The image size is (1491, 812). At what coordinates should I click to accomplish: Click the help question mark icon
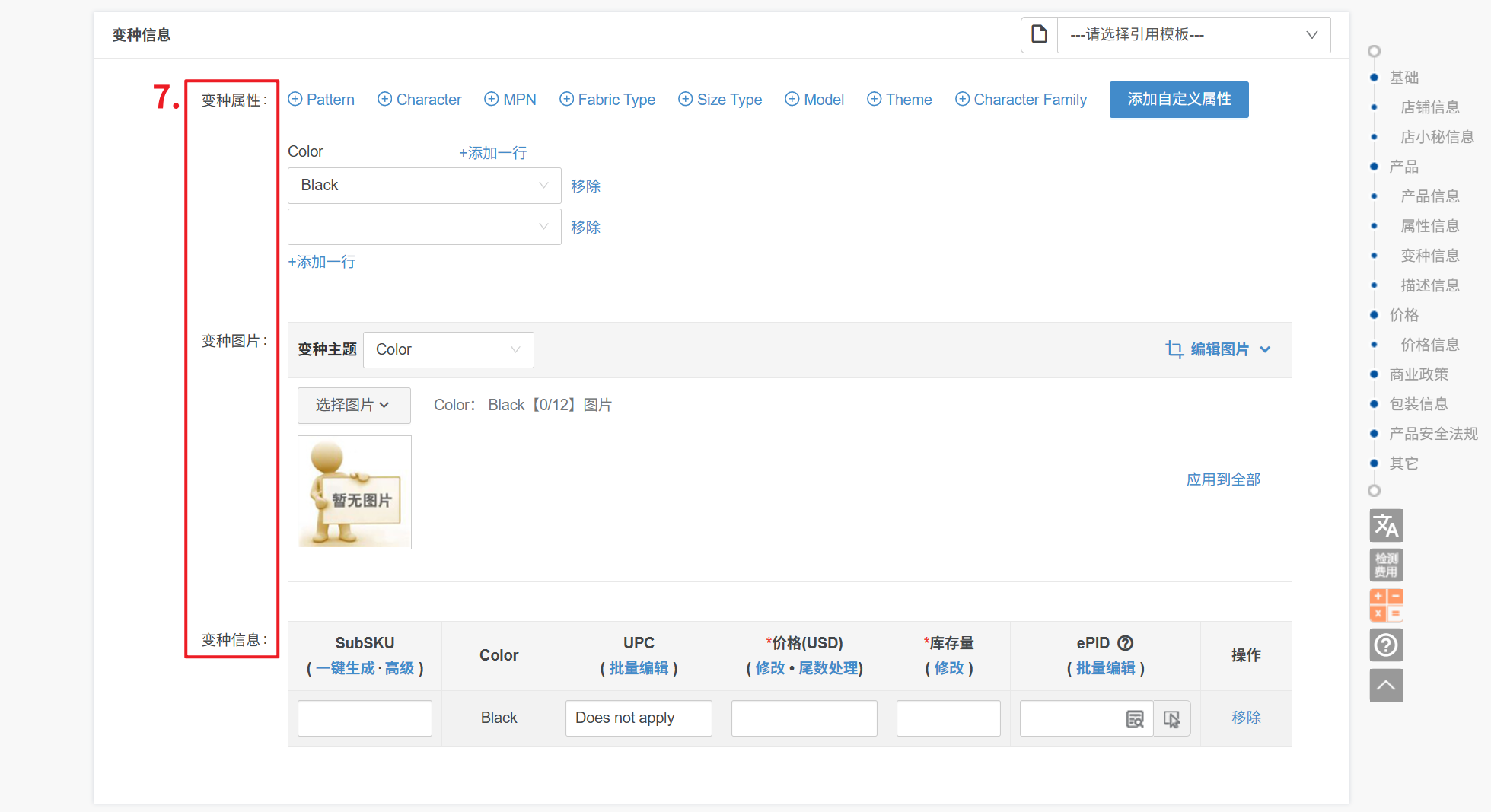1385,645
